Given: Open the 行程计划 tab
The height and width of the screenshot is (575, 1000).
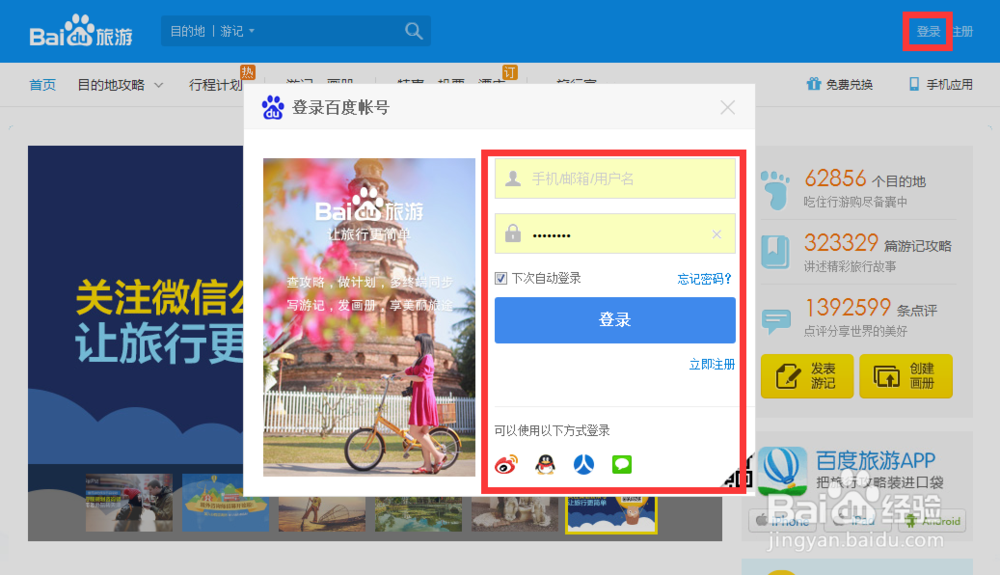Looking at the screenshot, I should pos(216,85).
